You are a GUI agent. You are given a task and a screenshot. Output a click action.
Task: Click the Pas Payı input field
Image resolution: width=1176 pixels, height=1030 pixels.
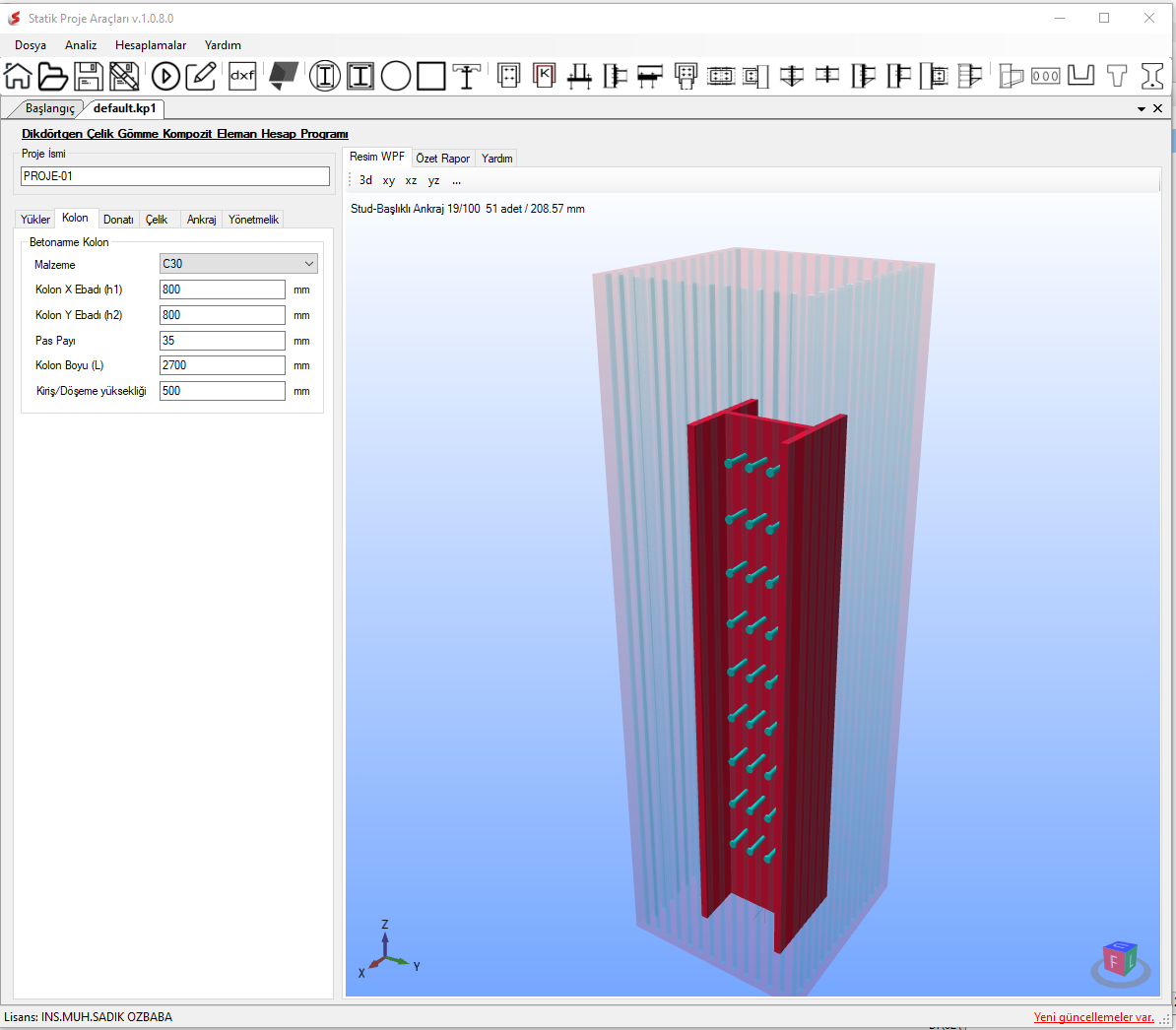(x=222, y=341)
